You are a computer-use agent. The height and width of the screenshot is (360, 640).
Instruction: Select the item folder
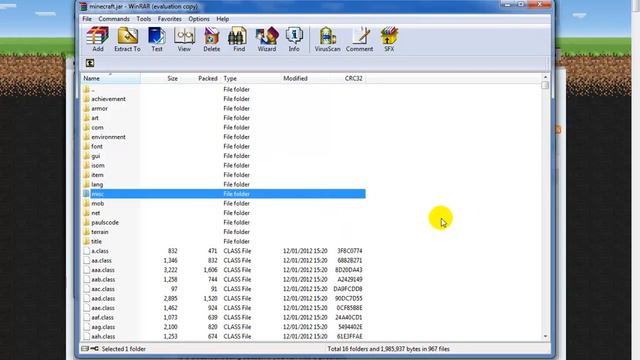(x=224, y=175)
